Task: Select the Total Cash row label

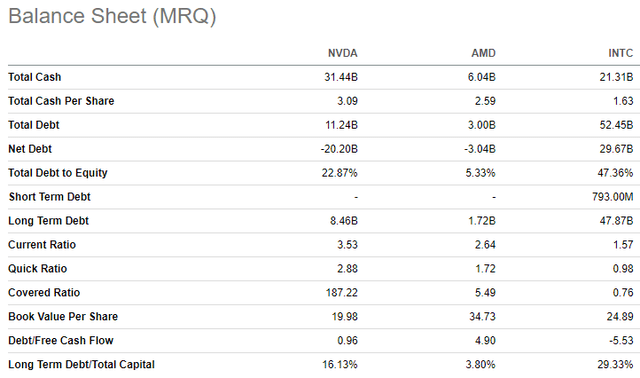Action: click(x=35, y=77)
